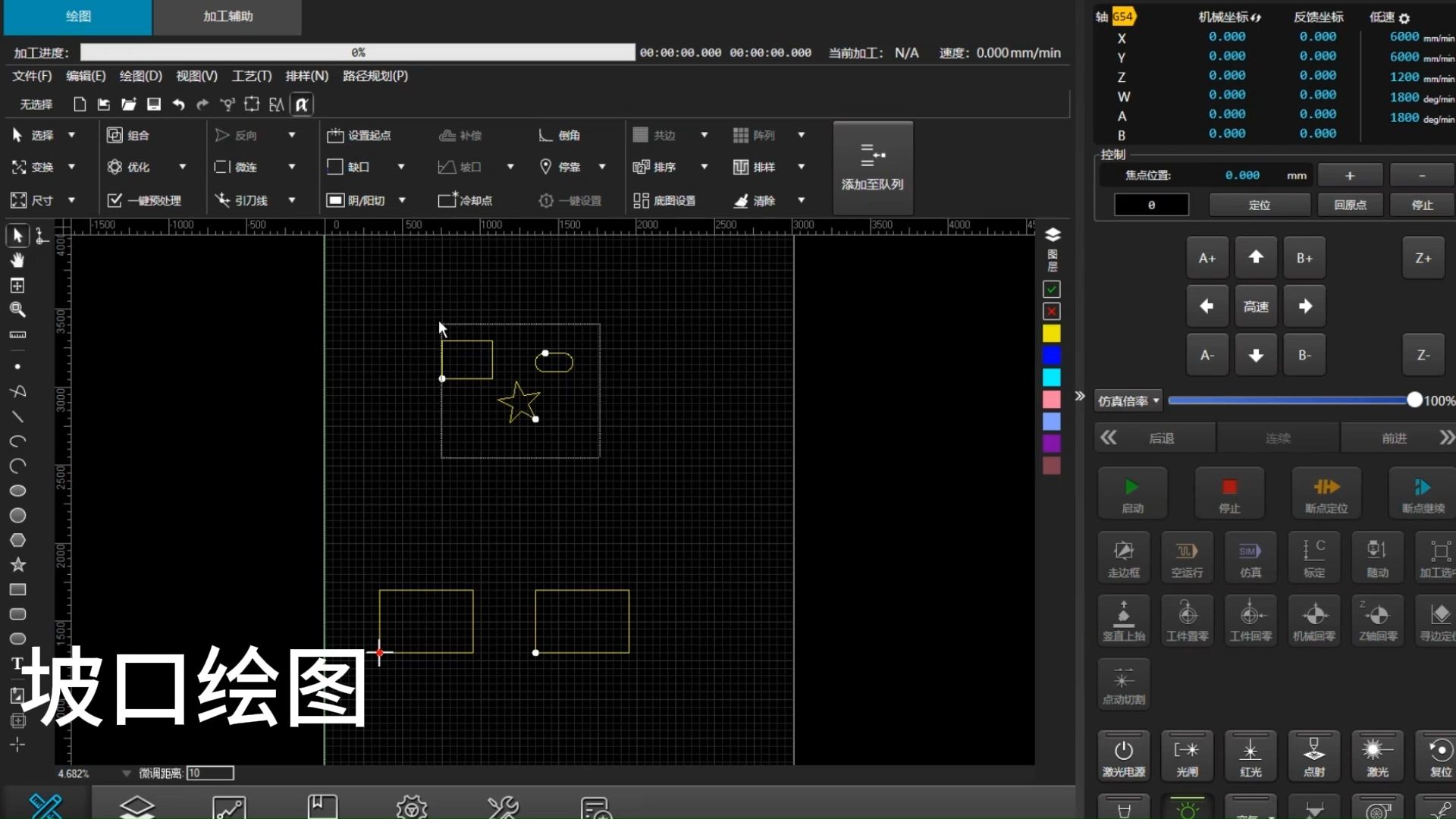1456x819 pixels.
Task: Open the 仿真倍率 dropdown
Action: (1128, 401)
